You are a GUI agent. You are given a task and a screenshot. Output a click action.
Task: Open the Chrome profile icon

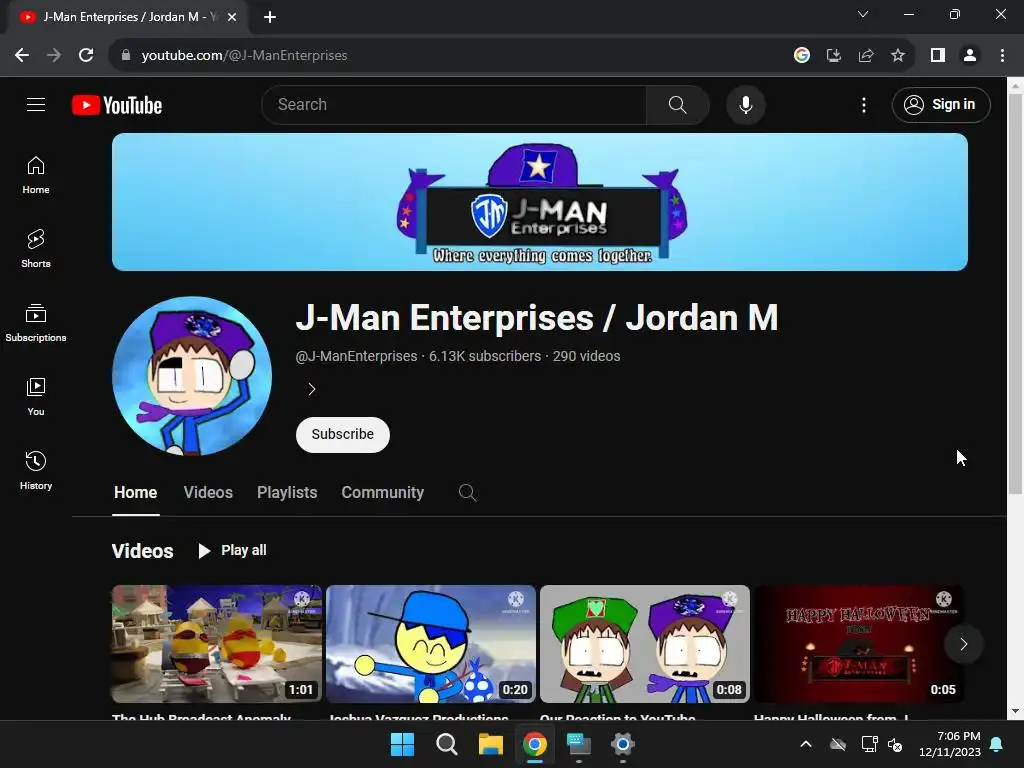pos(970,56)
